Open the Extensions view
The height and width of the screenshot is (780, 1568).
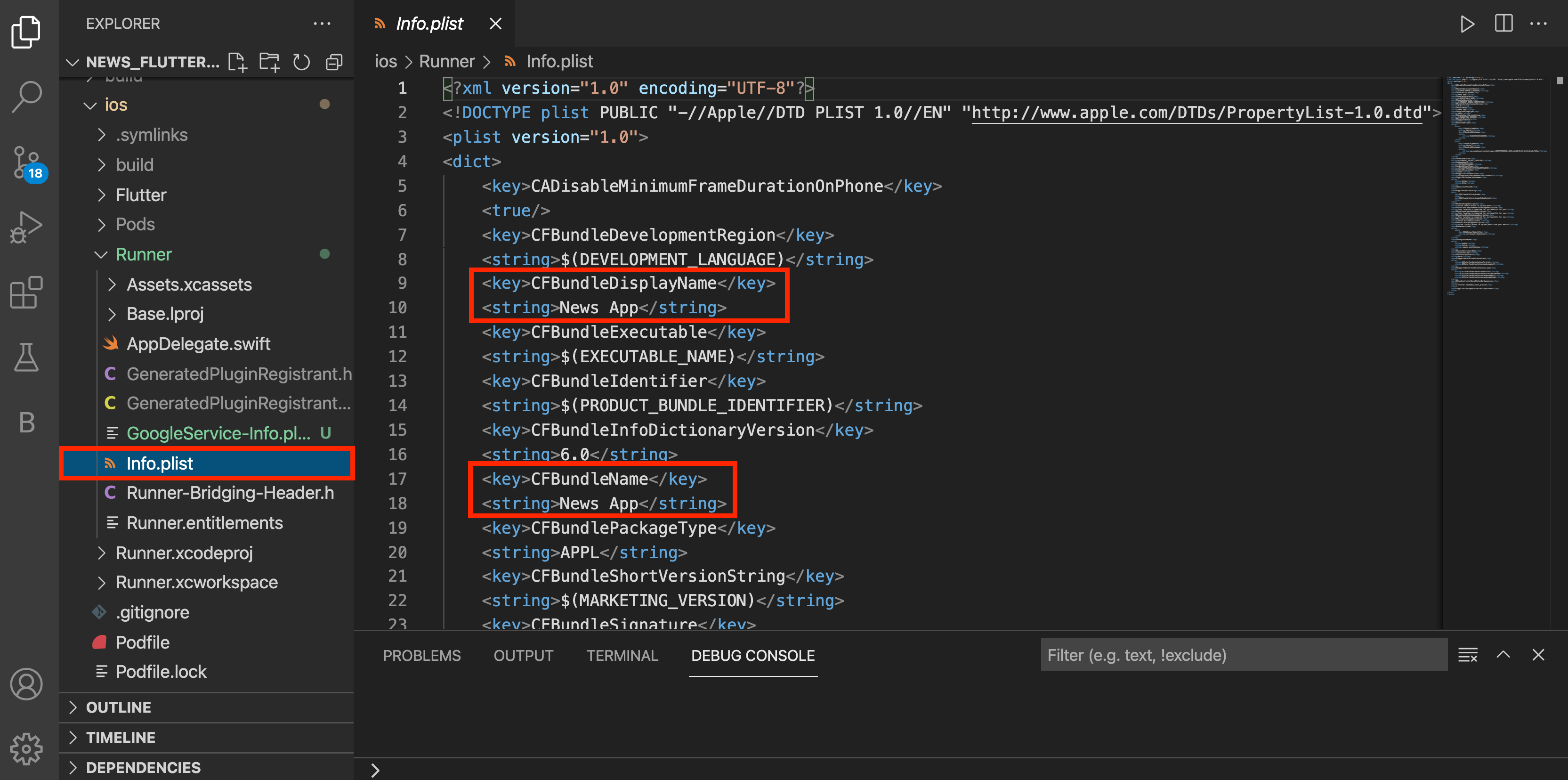[27, 293]
